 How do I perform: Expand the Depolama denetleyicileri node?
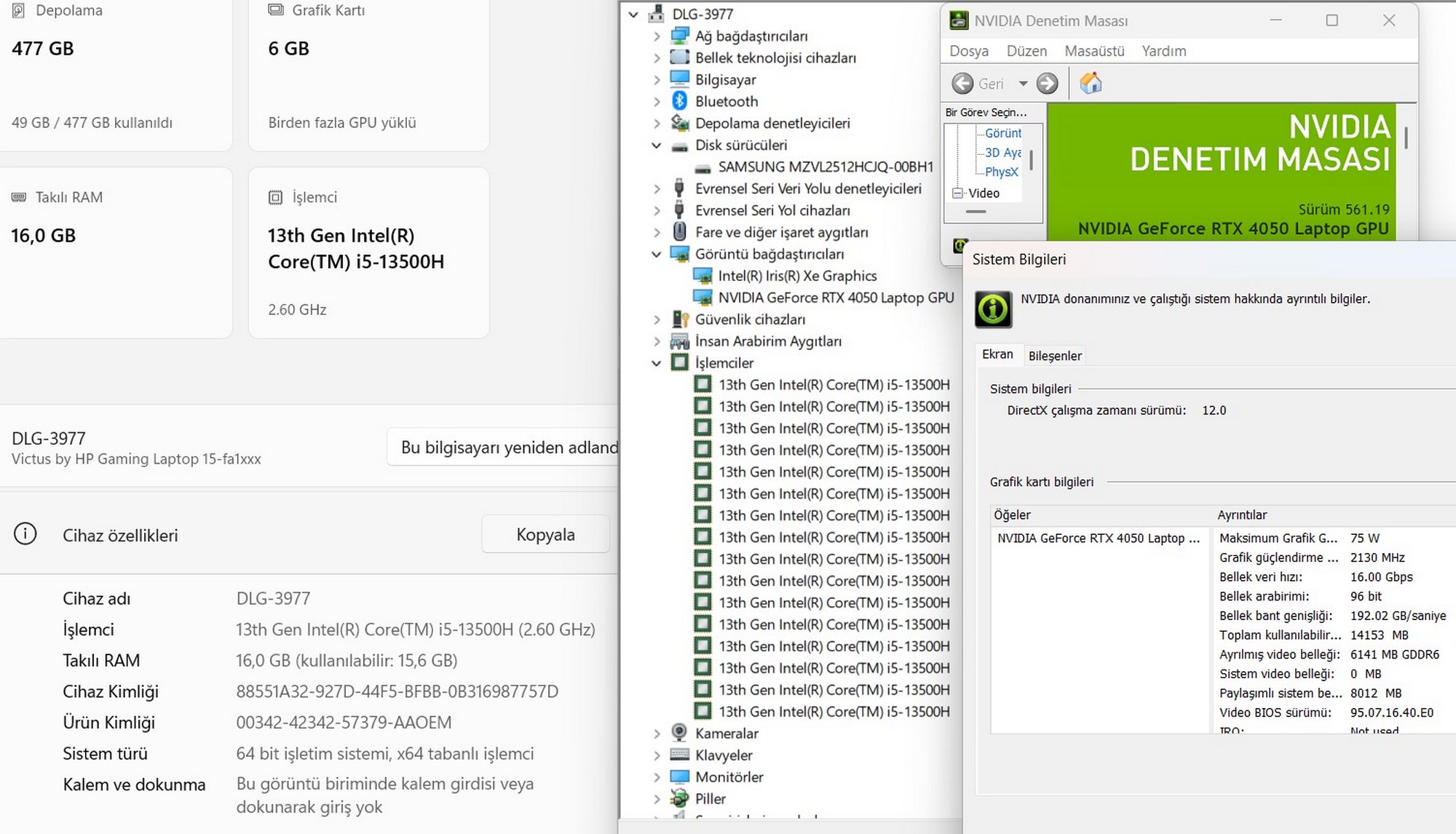click(657, 123)
